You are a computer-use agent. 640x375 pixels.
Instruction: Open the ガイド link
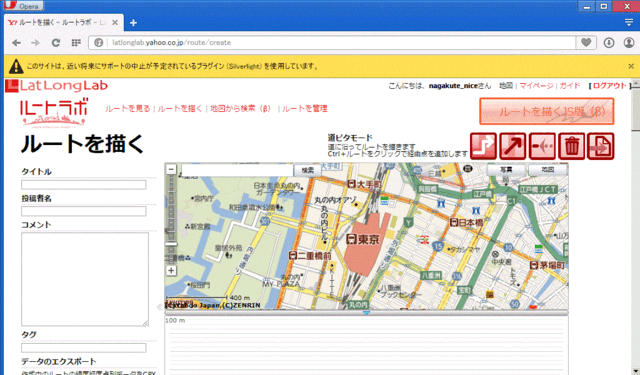coord(570,86)
